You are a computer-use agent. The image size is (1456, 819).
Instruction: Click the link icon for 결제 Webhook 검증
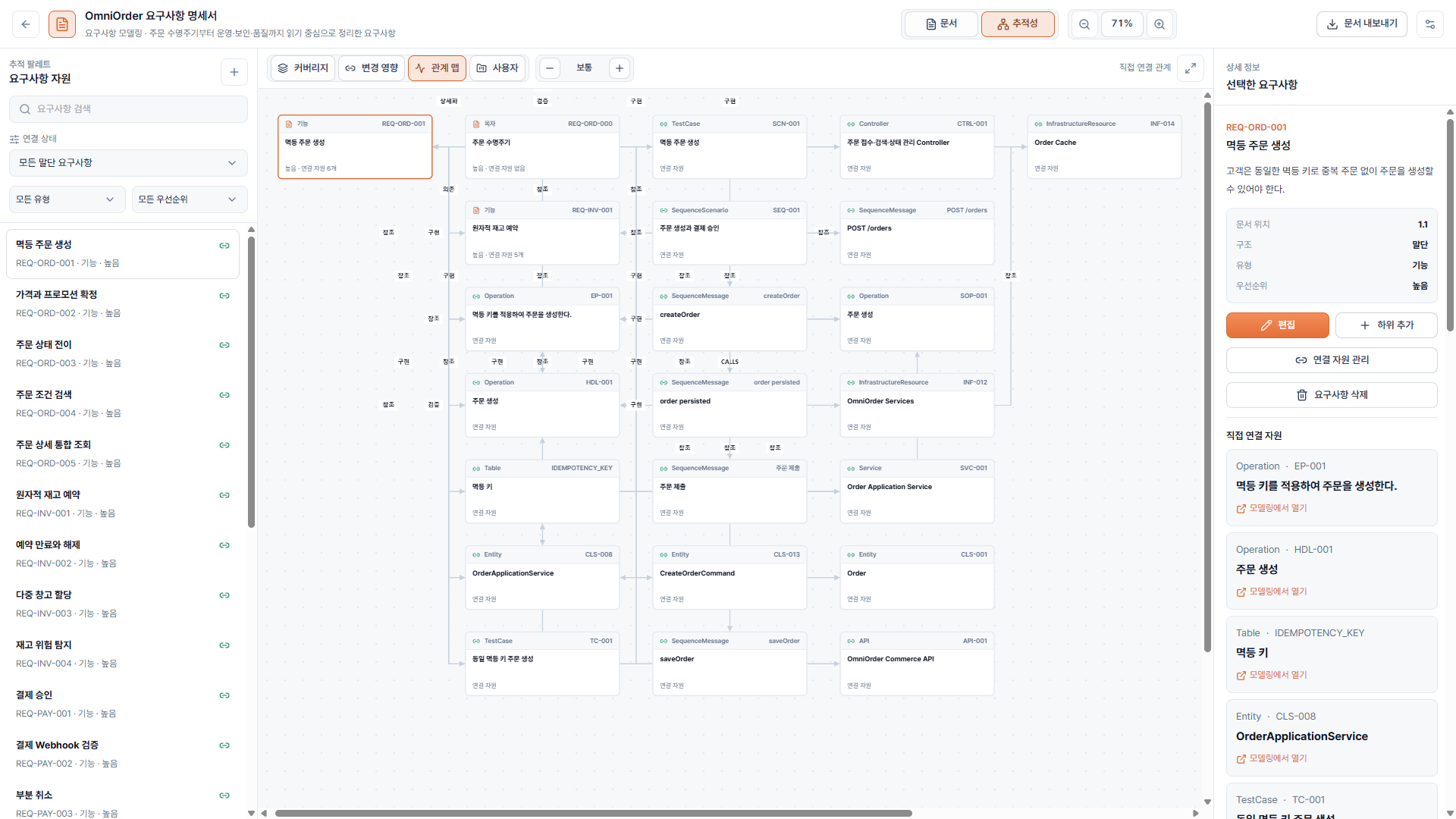(224, 745)
